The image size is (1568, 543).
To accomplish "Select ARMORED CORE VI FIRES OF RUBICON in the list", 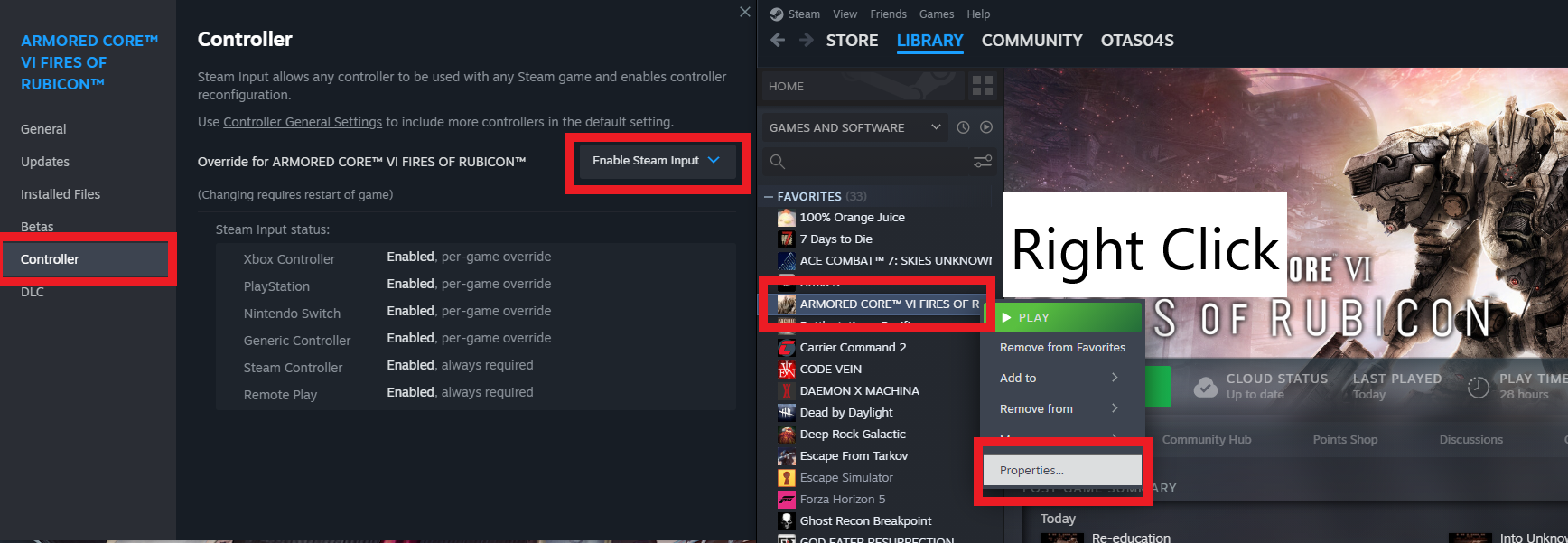I will (x=889, y=304).
